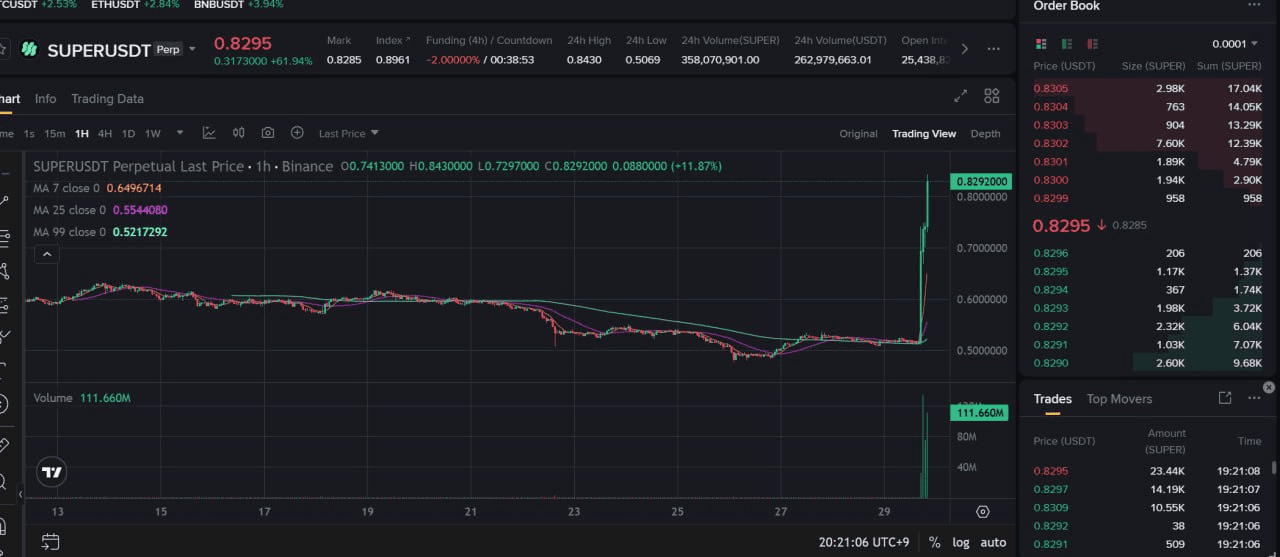Viewport: 1280px width, 557px height.
Task: Switch to the Depth chart view
Action: tap(985, 133)
